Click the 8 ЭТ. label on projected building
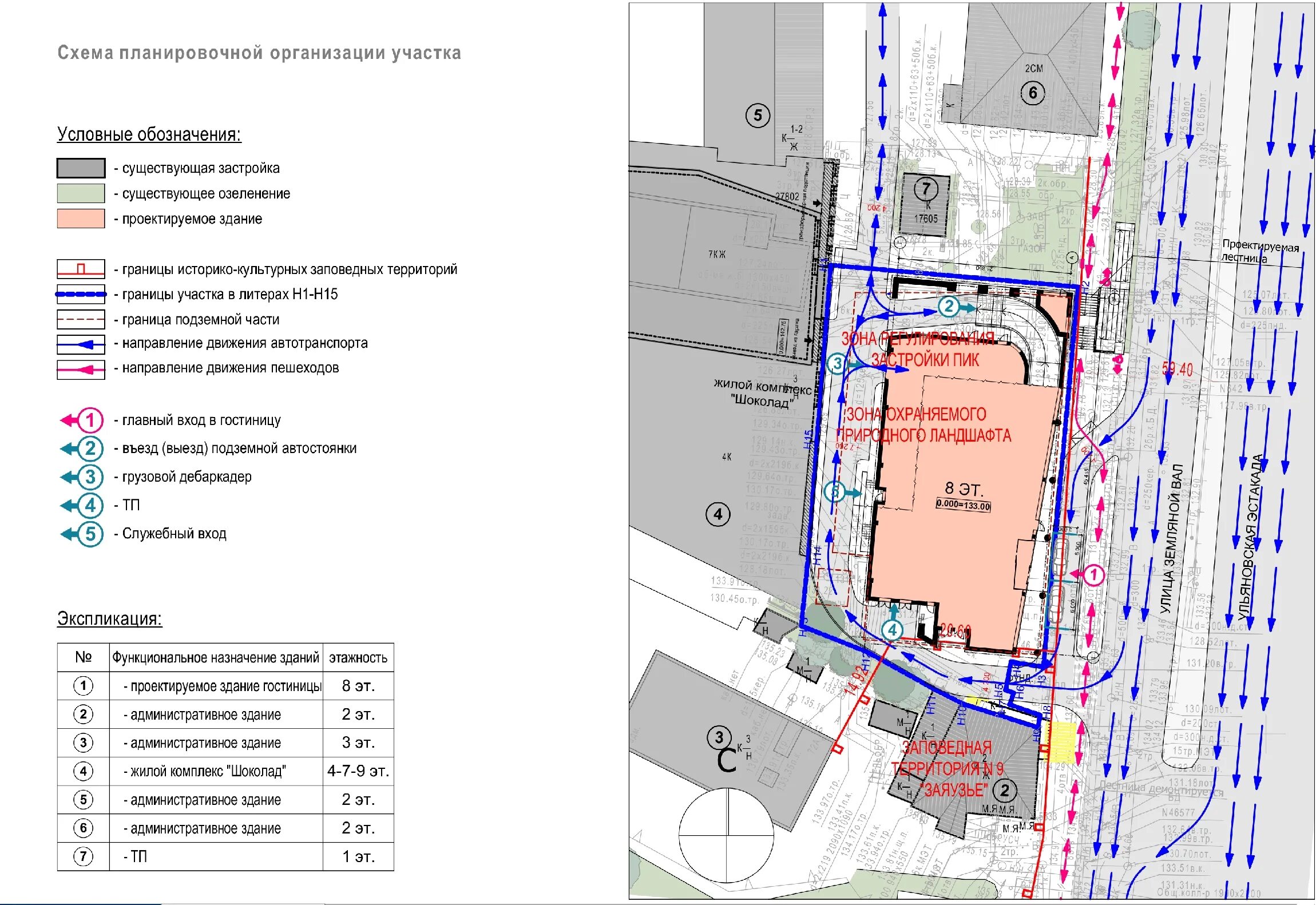 point(963,489)
